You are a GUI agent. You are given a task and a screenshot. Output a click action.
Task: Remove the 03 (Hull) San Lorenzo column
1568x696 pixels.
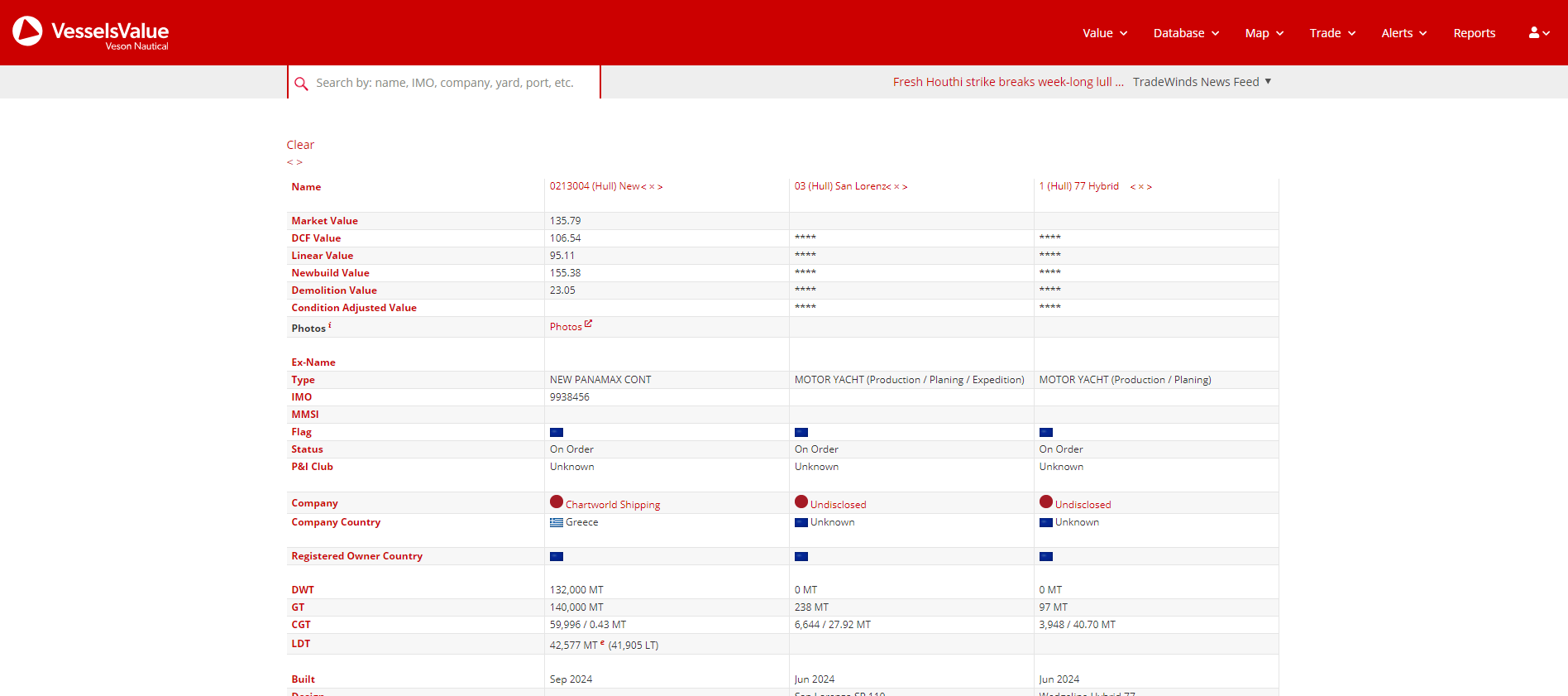(x=896, y=187)
